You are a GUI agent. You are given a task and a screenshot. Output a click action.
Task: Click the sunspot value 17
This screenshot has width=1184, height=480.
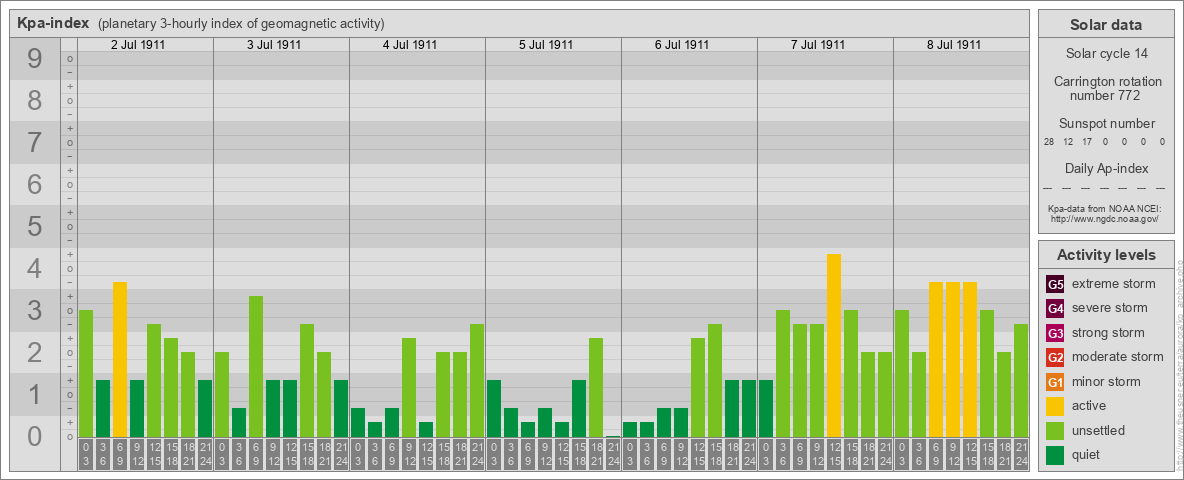[1087, 142]
